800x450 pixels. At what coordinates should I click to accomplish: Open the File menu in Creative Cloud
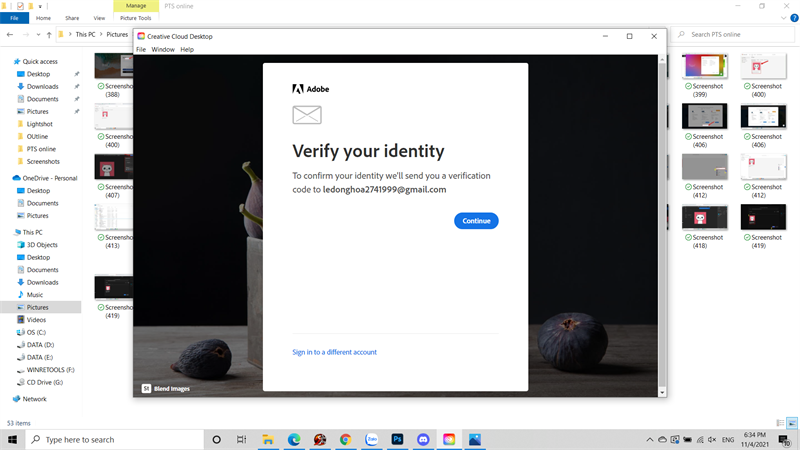click(141, 49)
